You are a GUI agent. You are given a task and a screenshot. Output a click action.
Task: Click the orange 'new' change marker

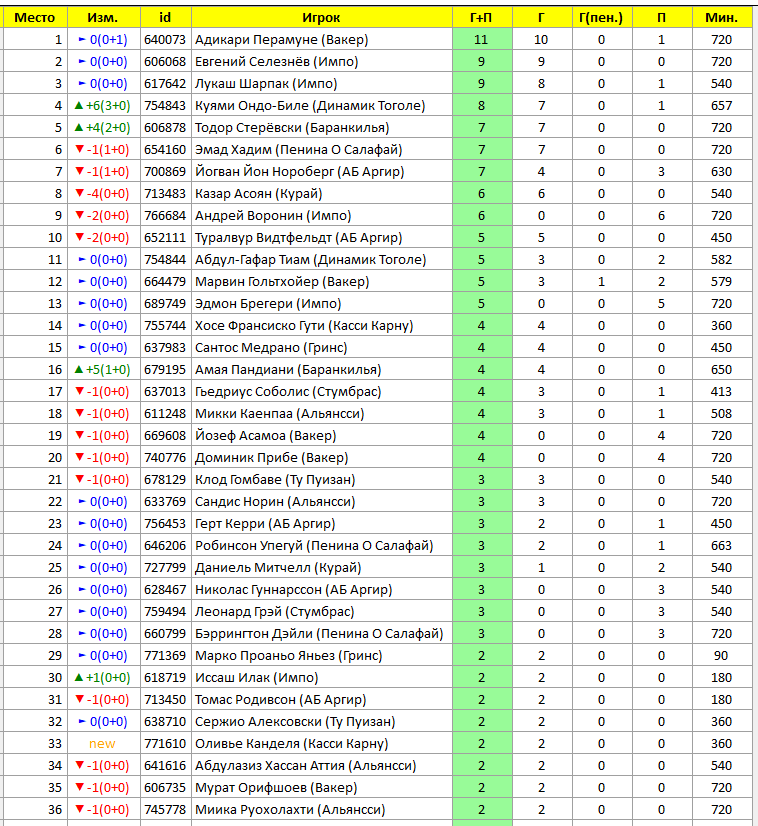pos(102,743)
